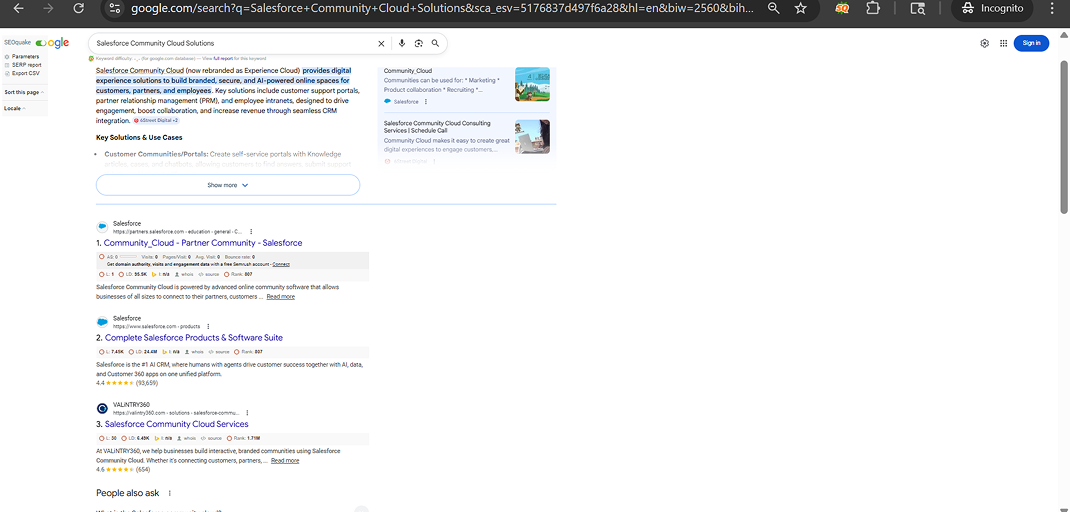Clear the search box with the X icon
This screenshot has height=512, width=1070.
381,43
